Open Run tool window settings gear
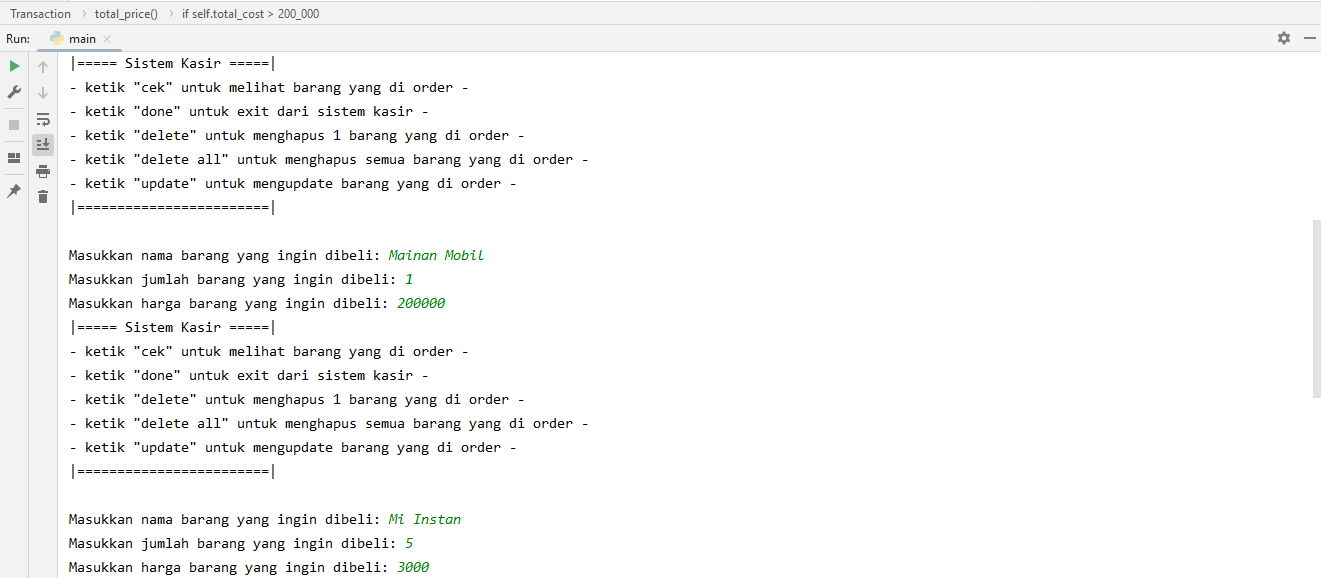 coord(1284,38)
